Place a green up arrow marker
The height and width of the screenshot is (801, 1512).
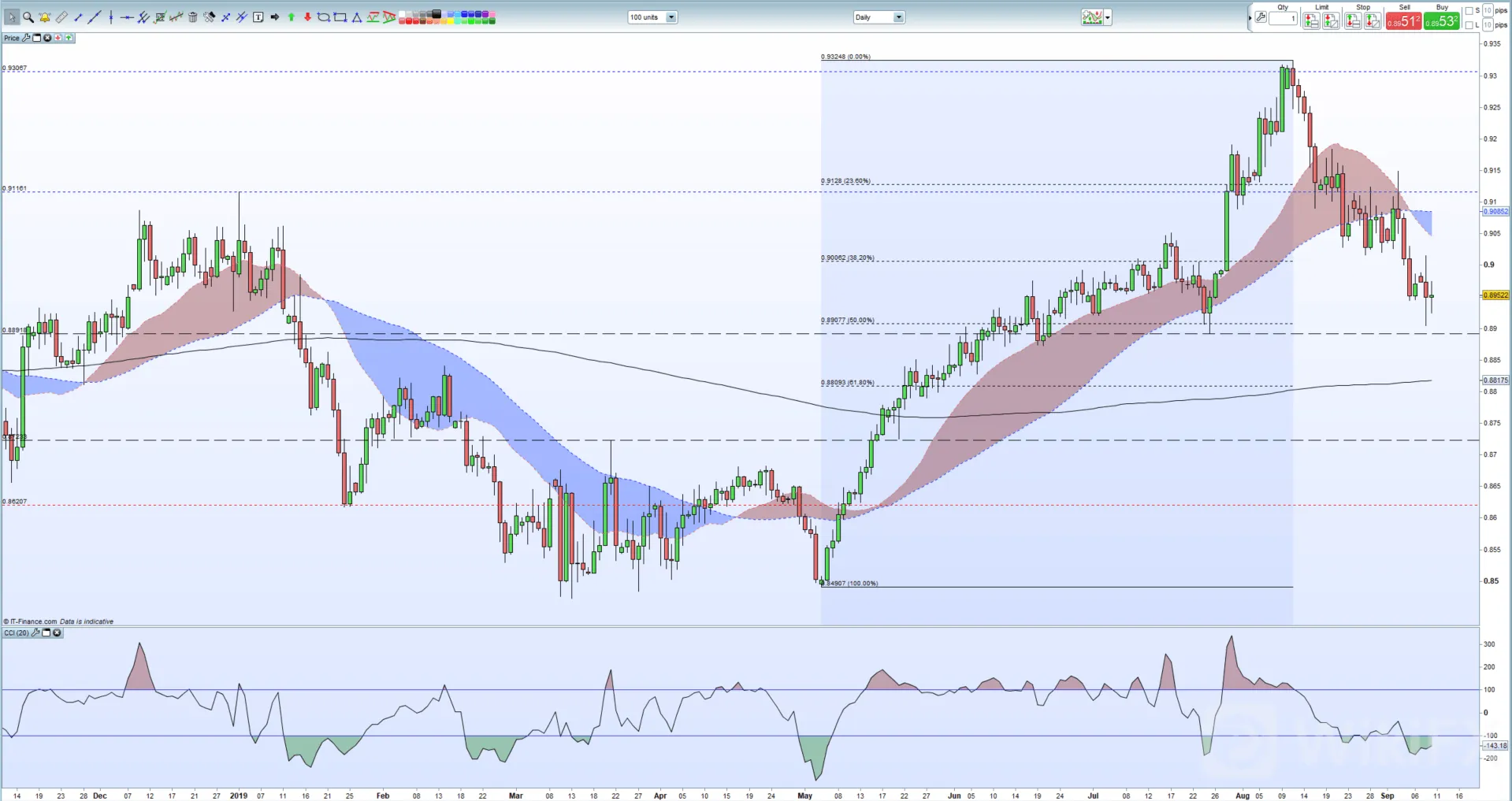tap(291, 17)
